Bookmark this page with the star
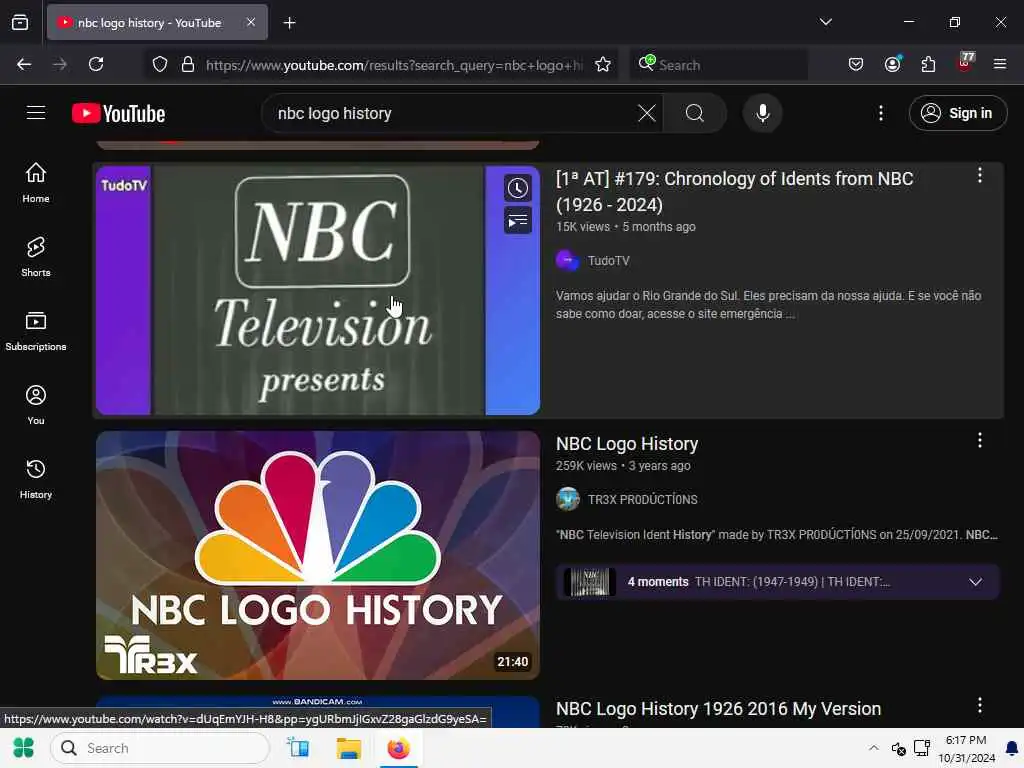 tap(603, 64)
